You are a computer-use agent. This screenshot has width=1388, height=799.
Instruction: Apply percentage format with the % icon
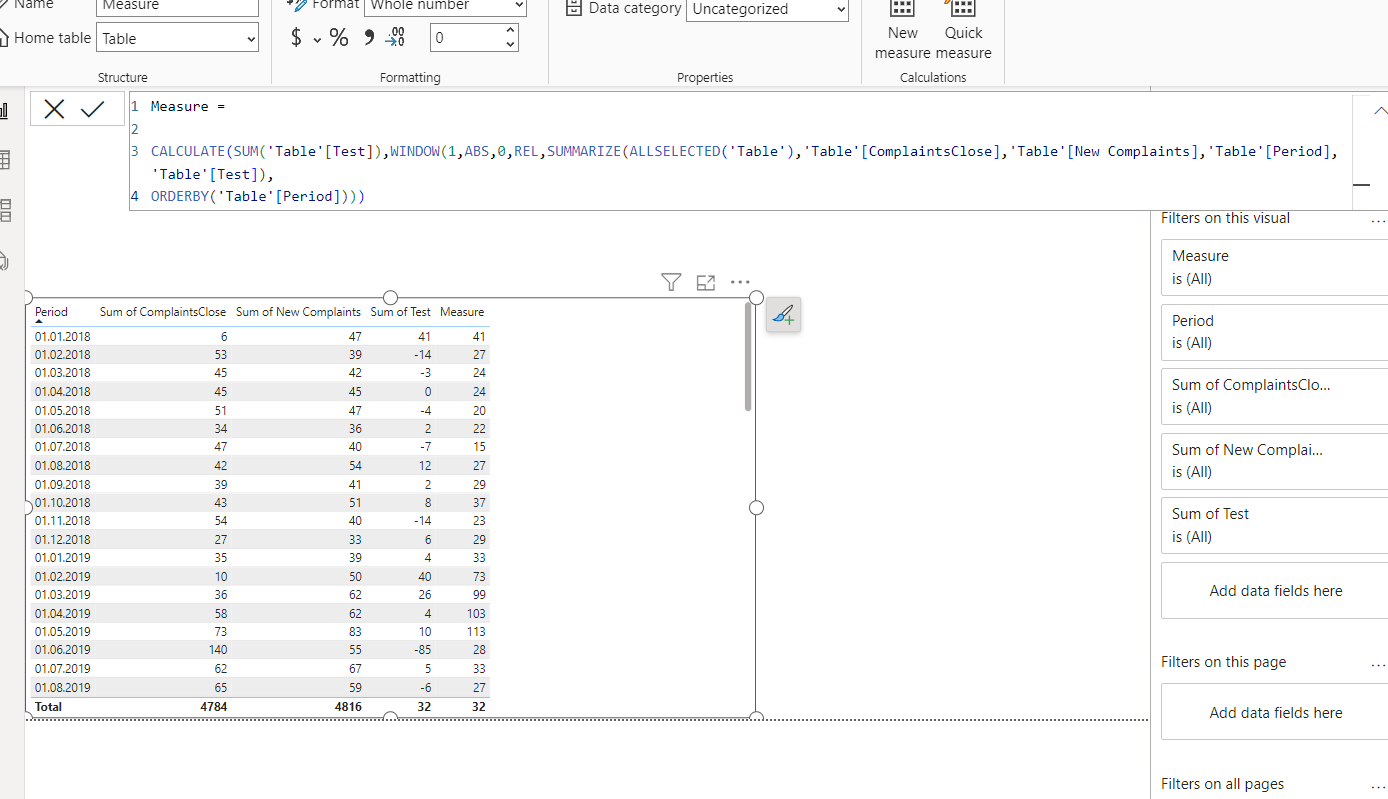pos(339,38)
